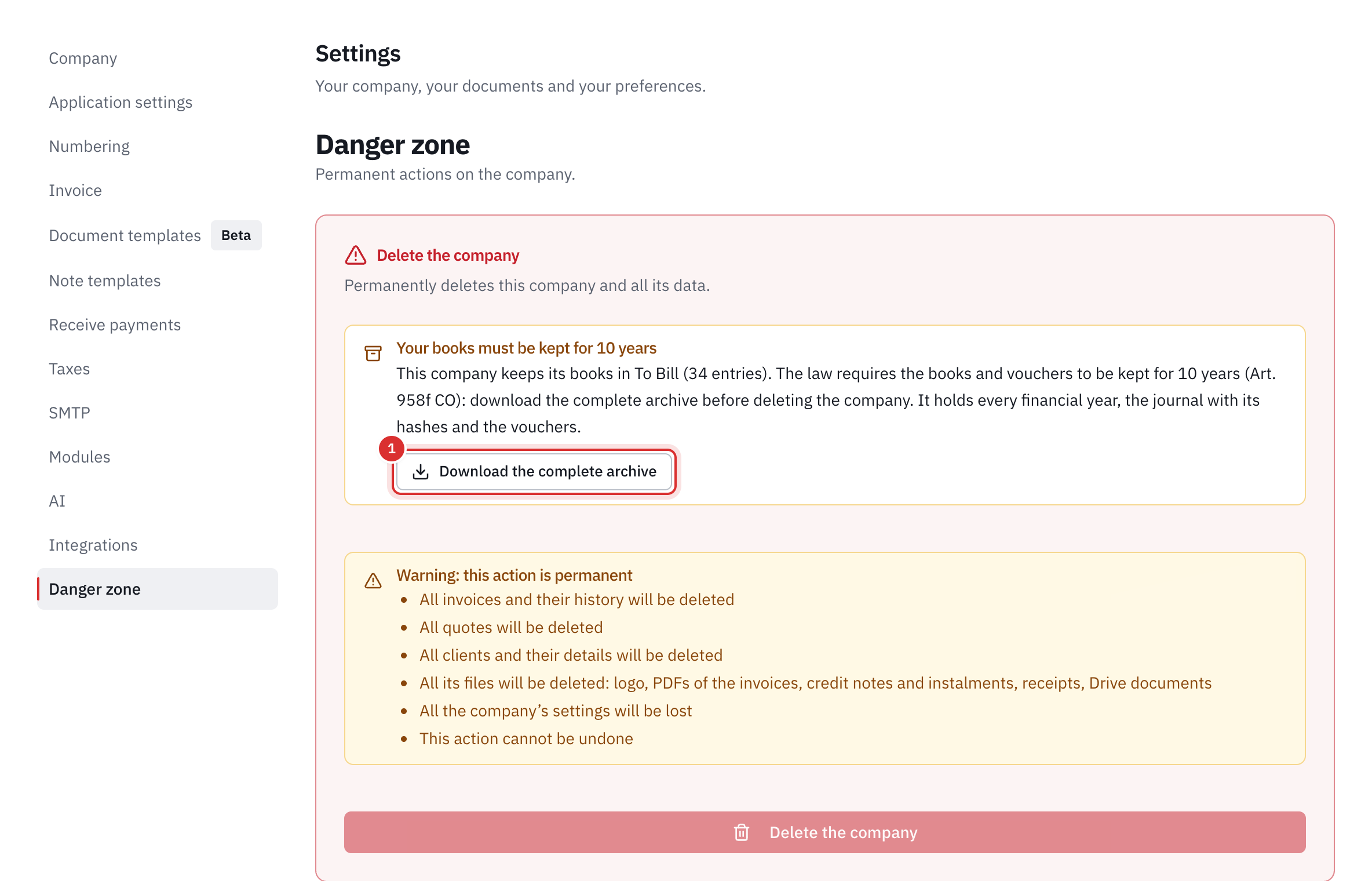Open the Numbering settings
Viewport: 1372px width, 881px height.
(x=89, y=146)
